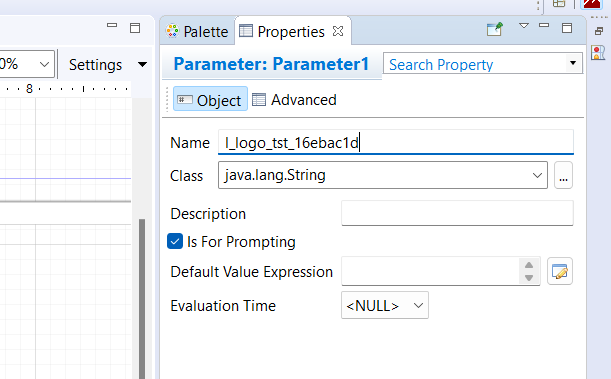Open the expression editor for Default Value
The image size is (611, 379).
click(x=560, y=271)
